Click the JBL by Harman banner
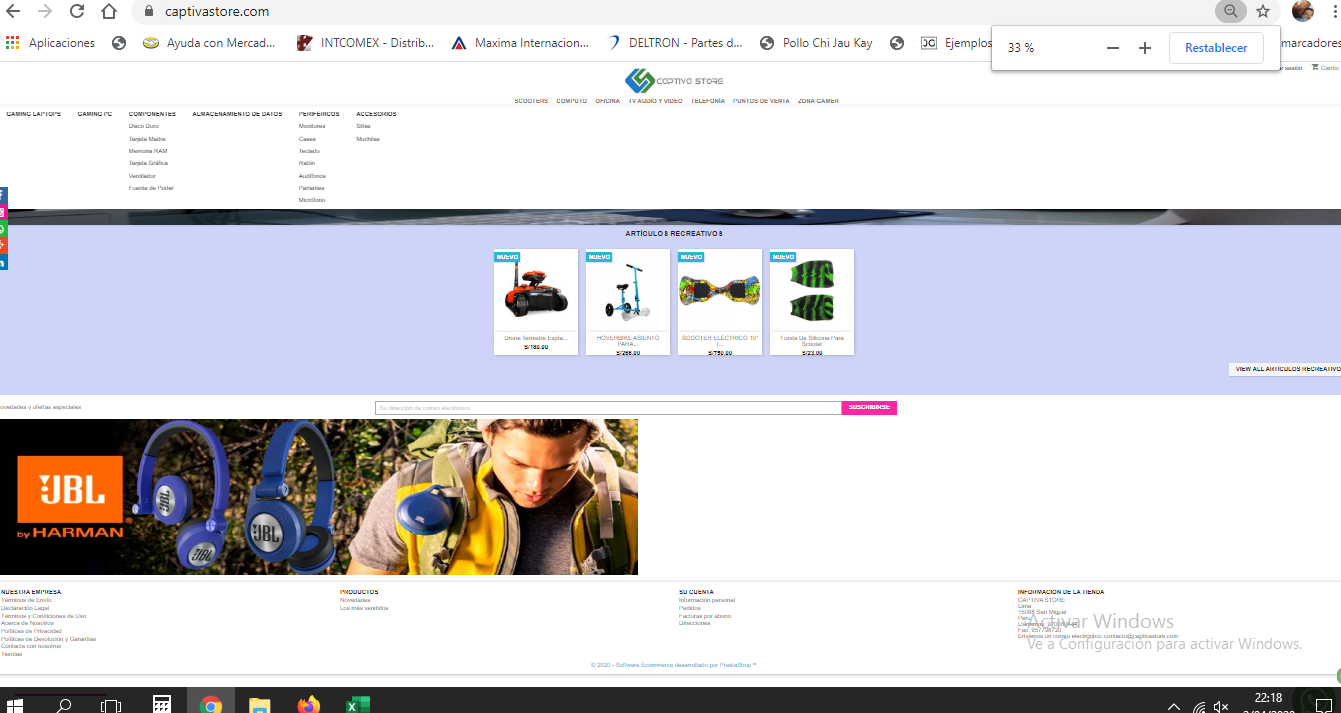Viewport: 1341px width, 713px height. 319,497
